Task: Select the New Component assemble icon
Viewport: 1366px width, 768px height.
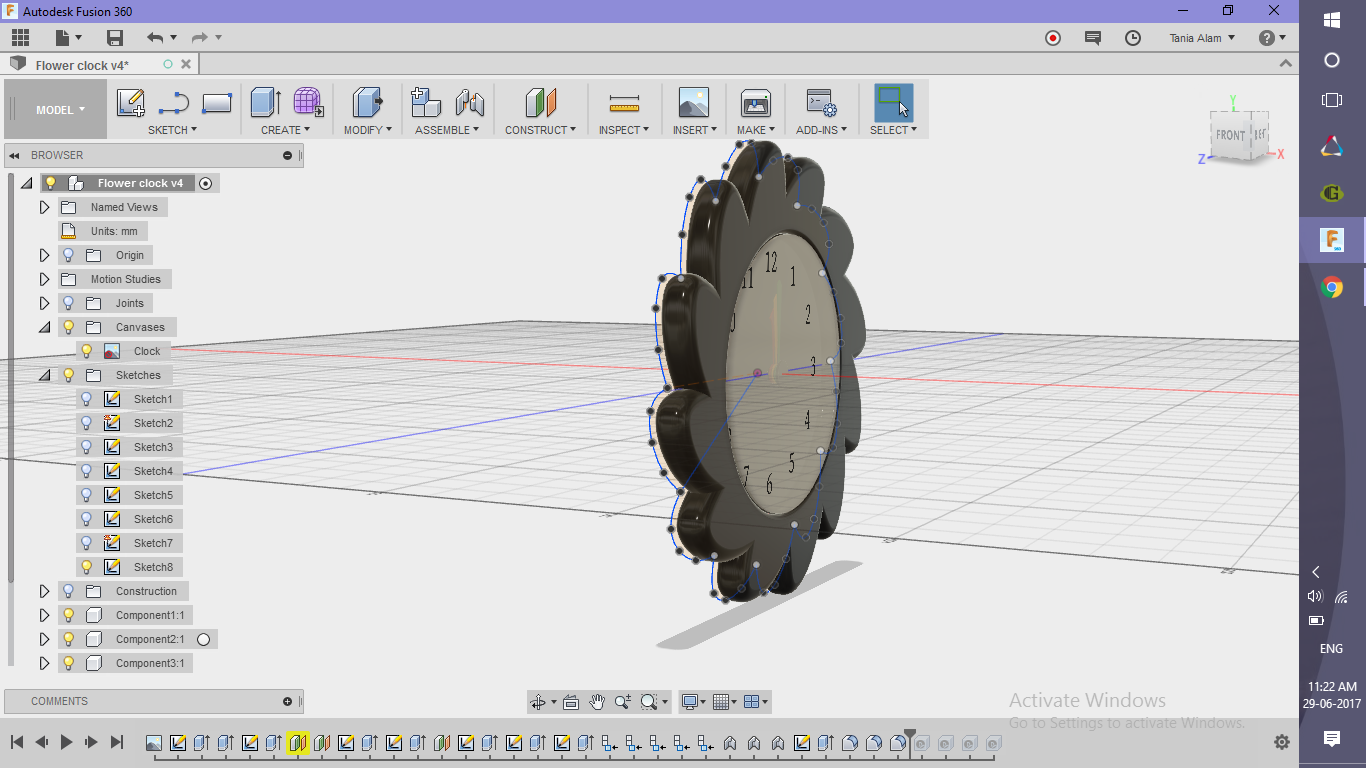Action: coord(426,103)
